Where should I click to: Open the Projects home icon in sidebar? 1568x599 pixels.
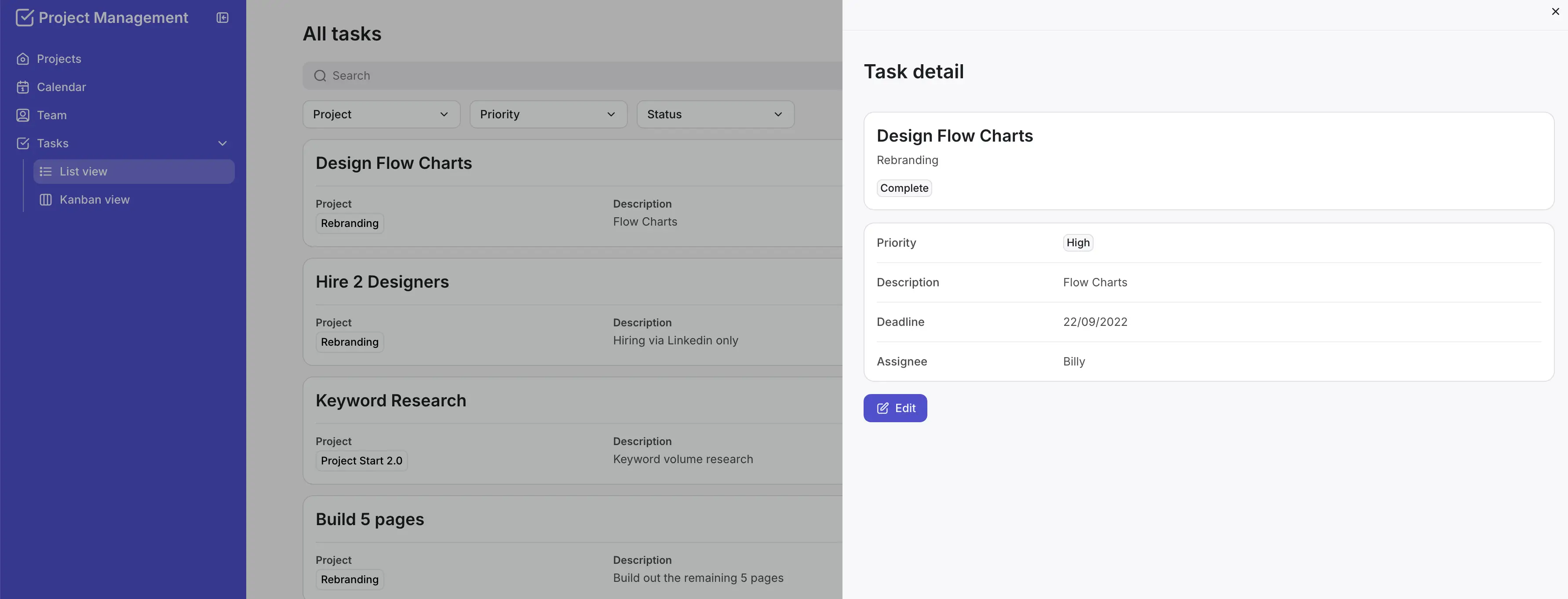pyautogui.click(x=22, y=58)
